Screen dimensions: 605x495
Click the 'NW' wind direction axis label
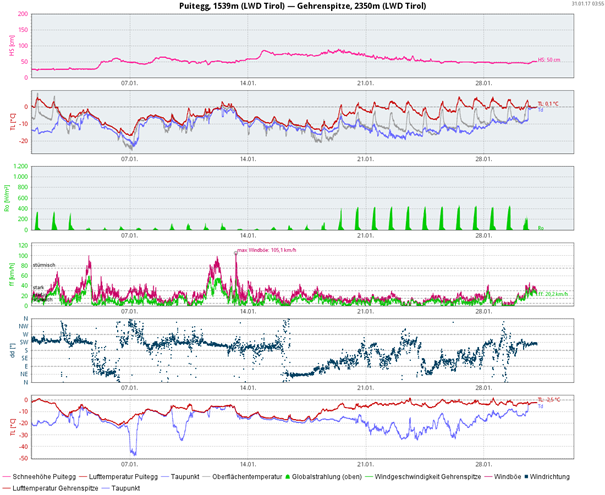[x=25, y=326]
